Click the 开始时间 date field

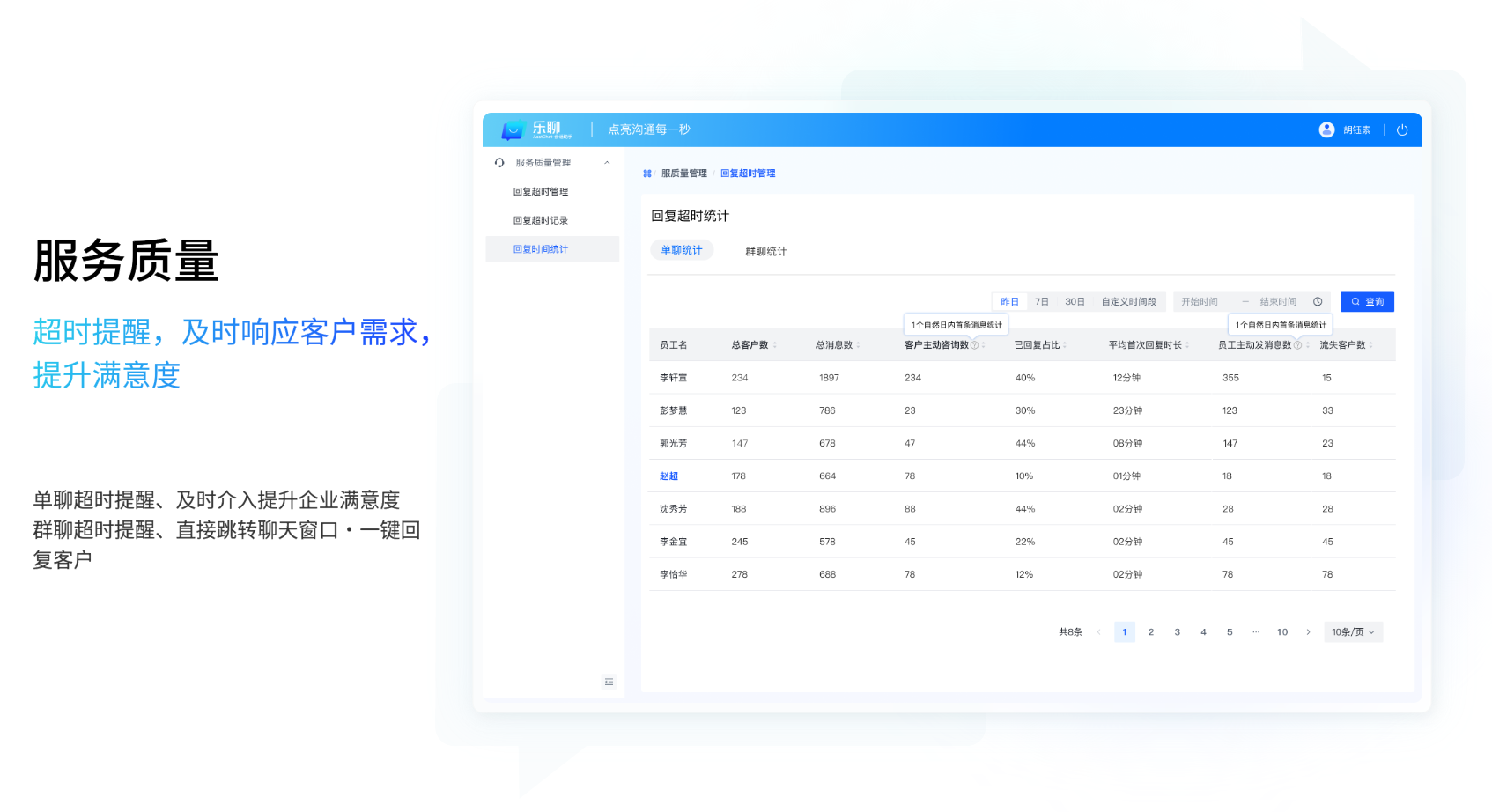tap(1200, 302)
